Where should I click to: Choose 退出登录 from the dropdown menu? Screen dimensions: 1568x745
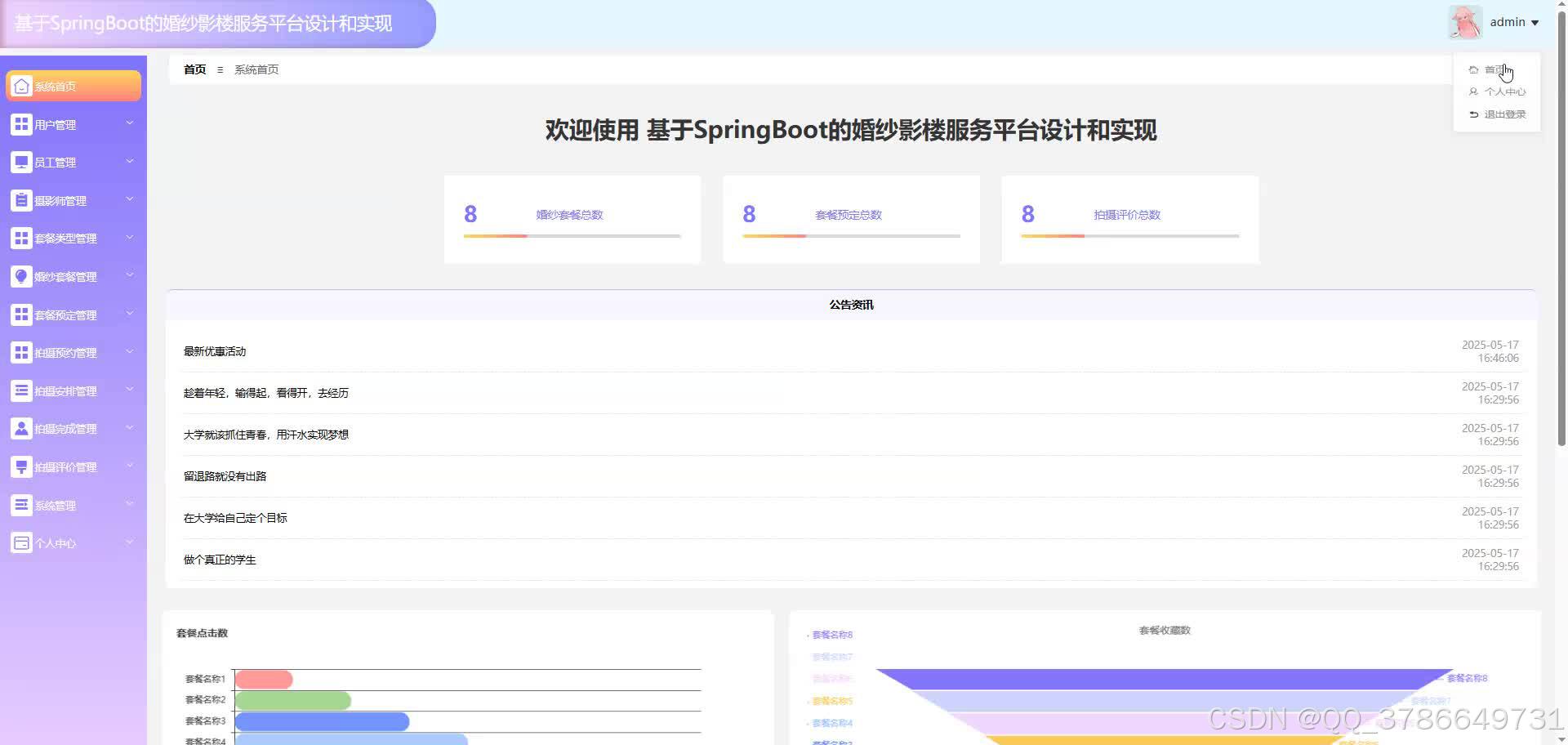click(x=1497, y=114)
